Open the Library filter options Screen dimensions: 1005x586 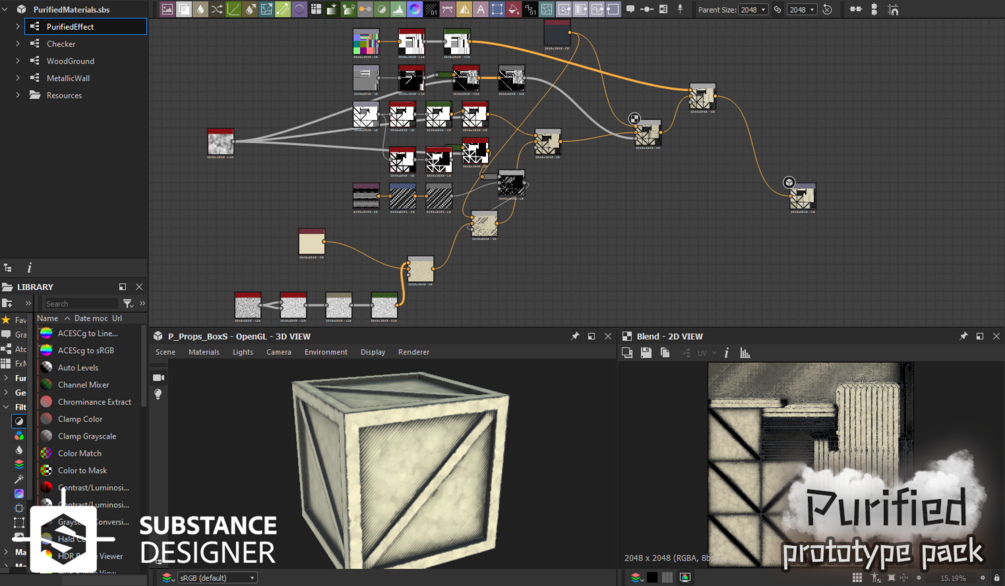[x=128, y=303]
